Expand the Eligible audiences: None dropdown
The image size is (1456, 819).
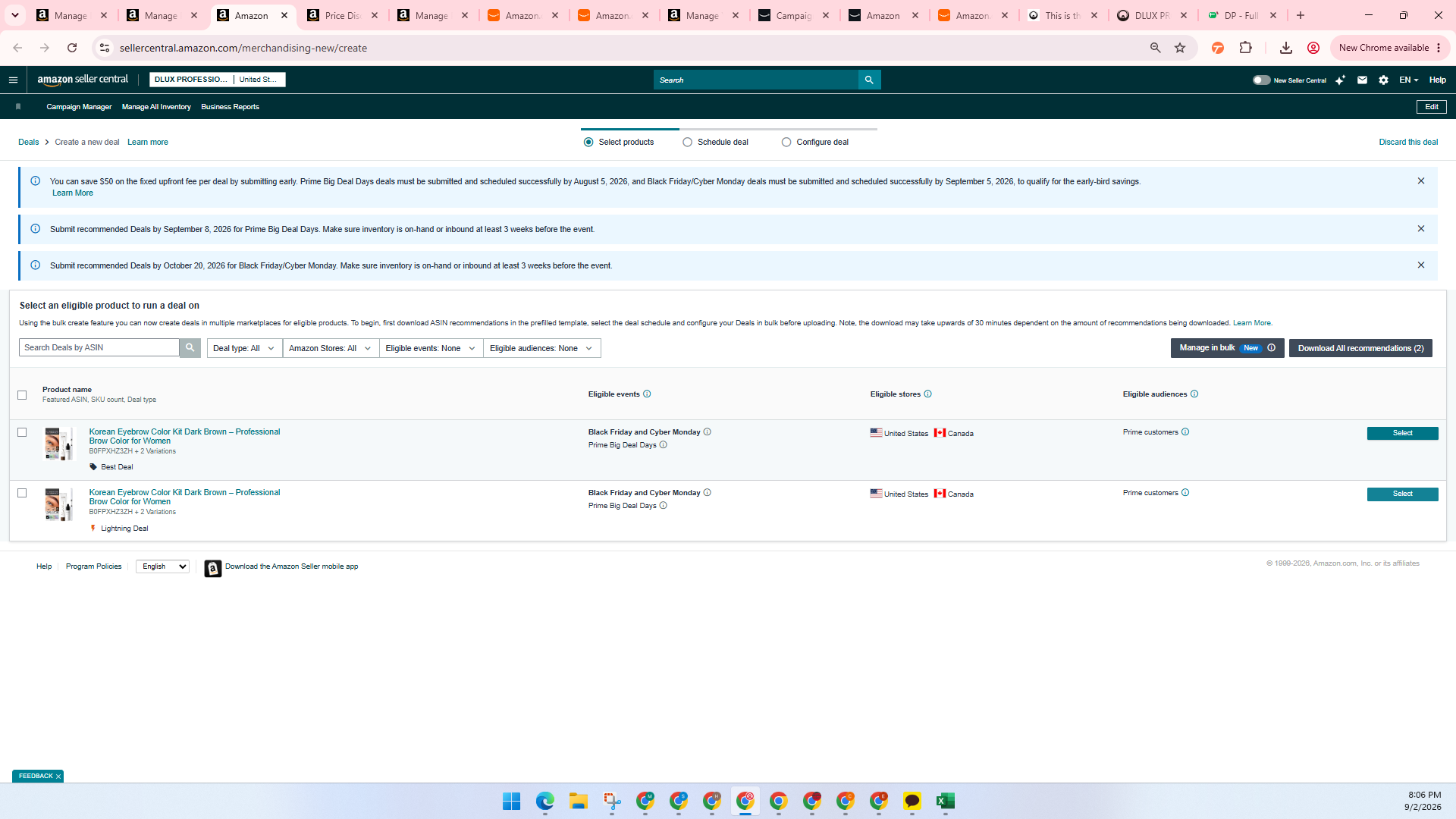[541, 348]
